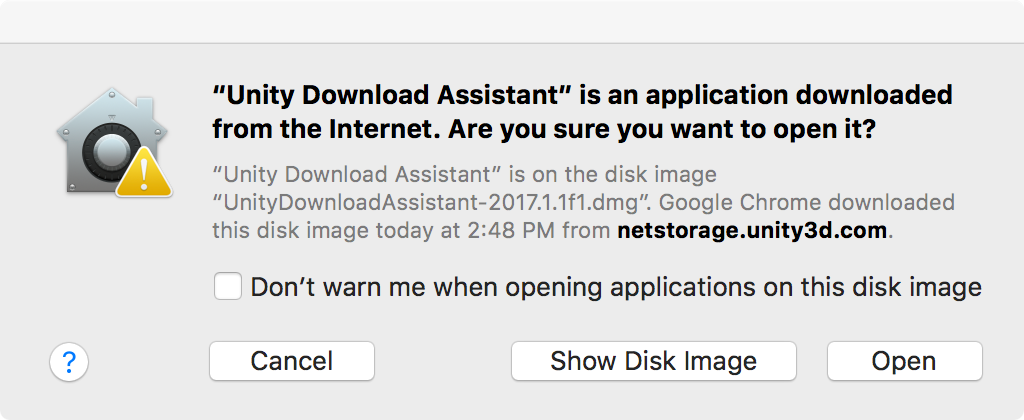The height and width of the screenshot is (420, 1024).
Task: Click the bold dialog heading text
Action: (x=583, y=112)
